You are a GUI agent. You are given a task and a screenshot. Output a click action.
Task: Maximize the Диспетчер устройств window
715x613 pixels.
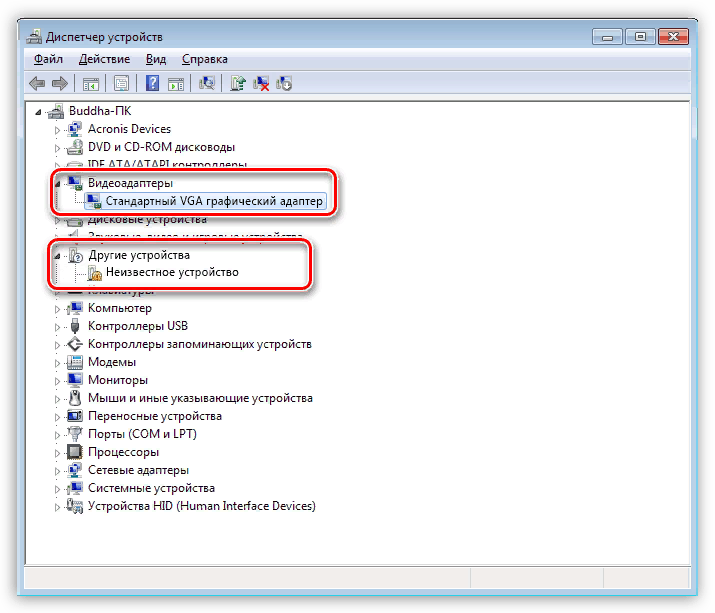640,36
